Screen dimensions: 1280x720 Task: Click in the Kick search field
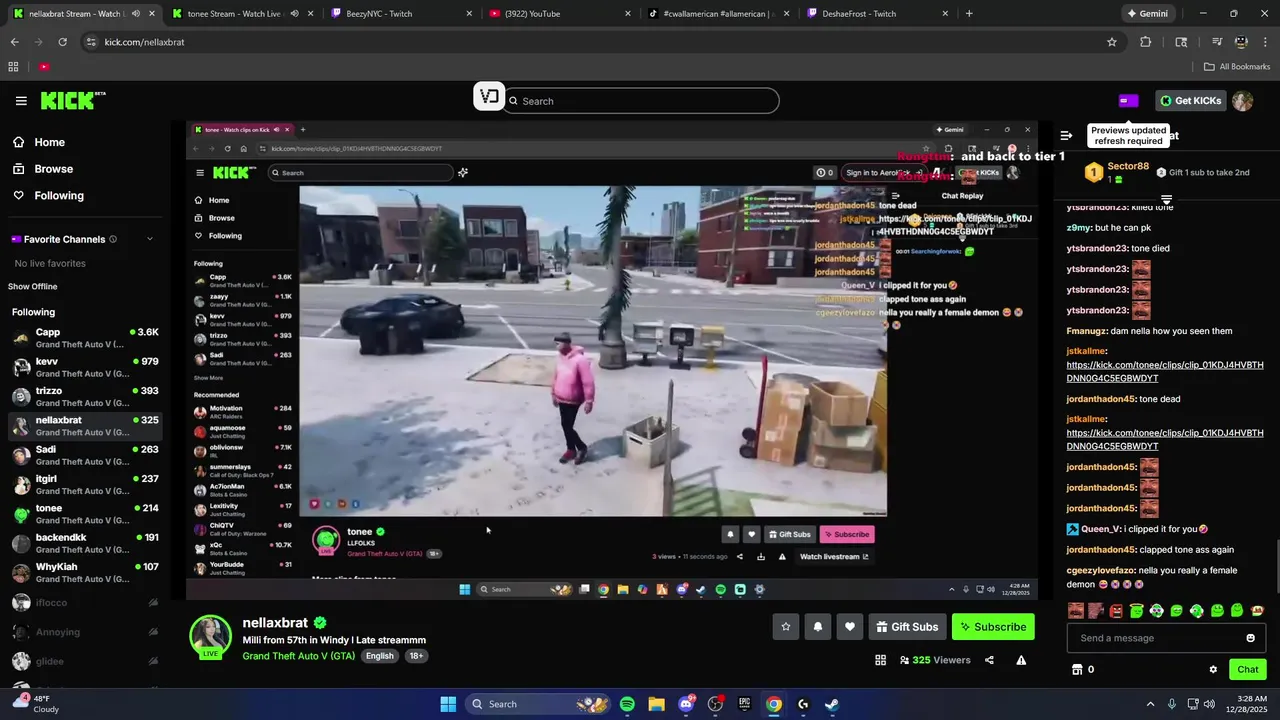[642, 101]
